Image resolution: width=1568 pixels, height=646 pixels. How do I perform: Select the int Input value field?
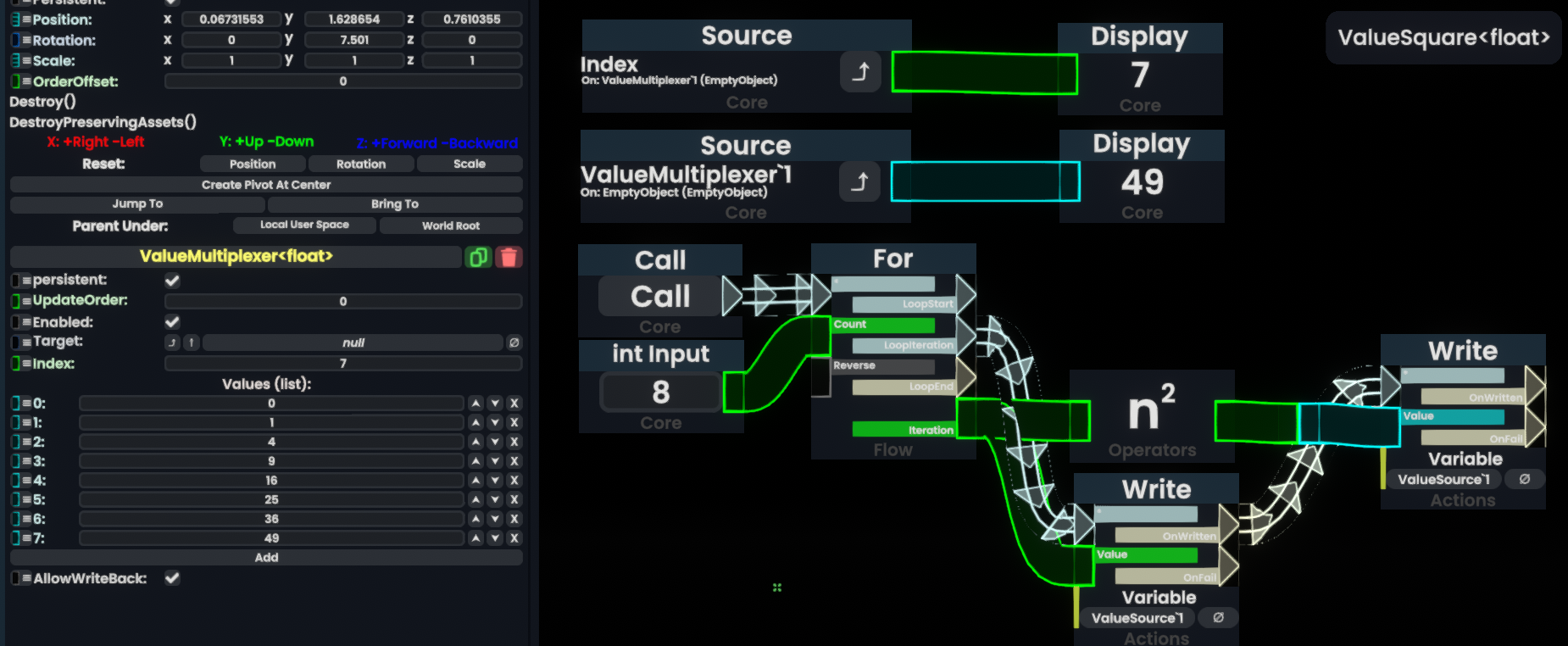660,393
